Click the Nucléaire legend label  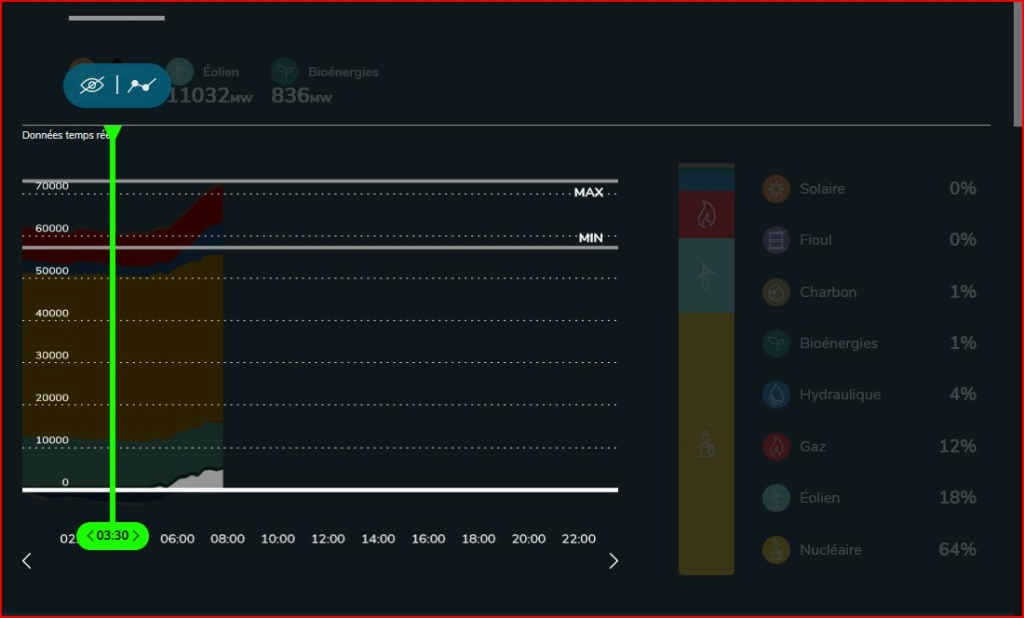click(831, 549)
